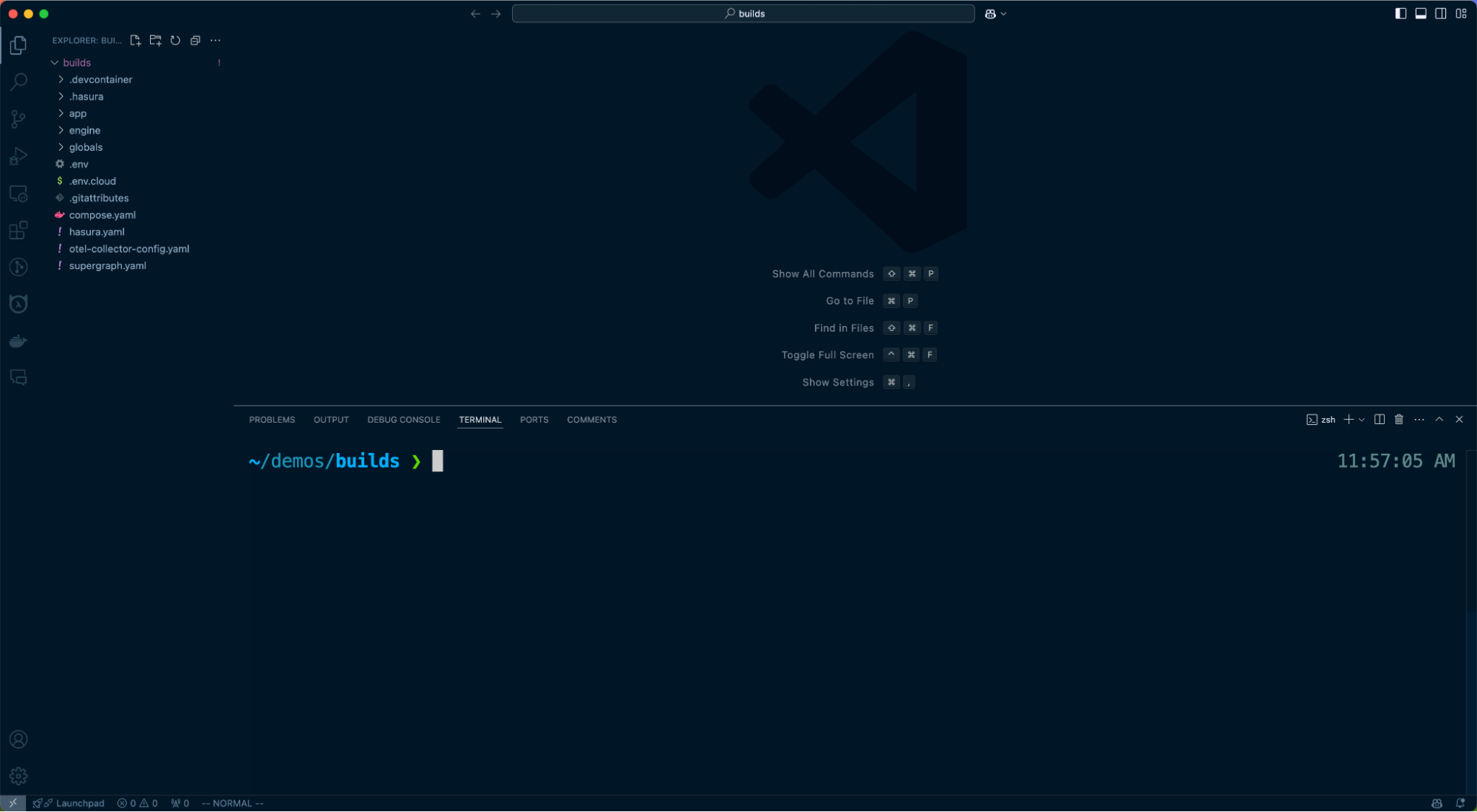The height and width of the screenshot is (812, 1477).
Task: Kill terminal with trash icon
Action: tap(1399, 420)
